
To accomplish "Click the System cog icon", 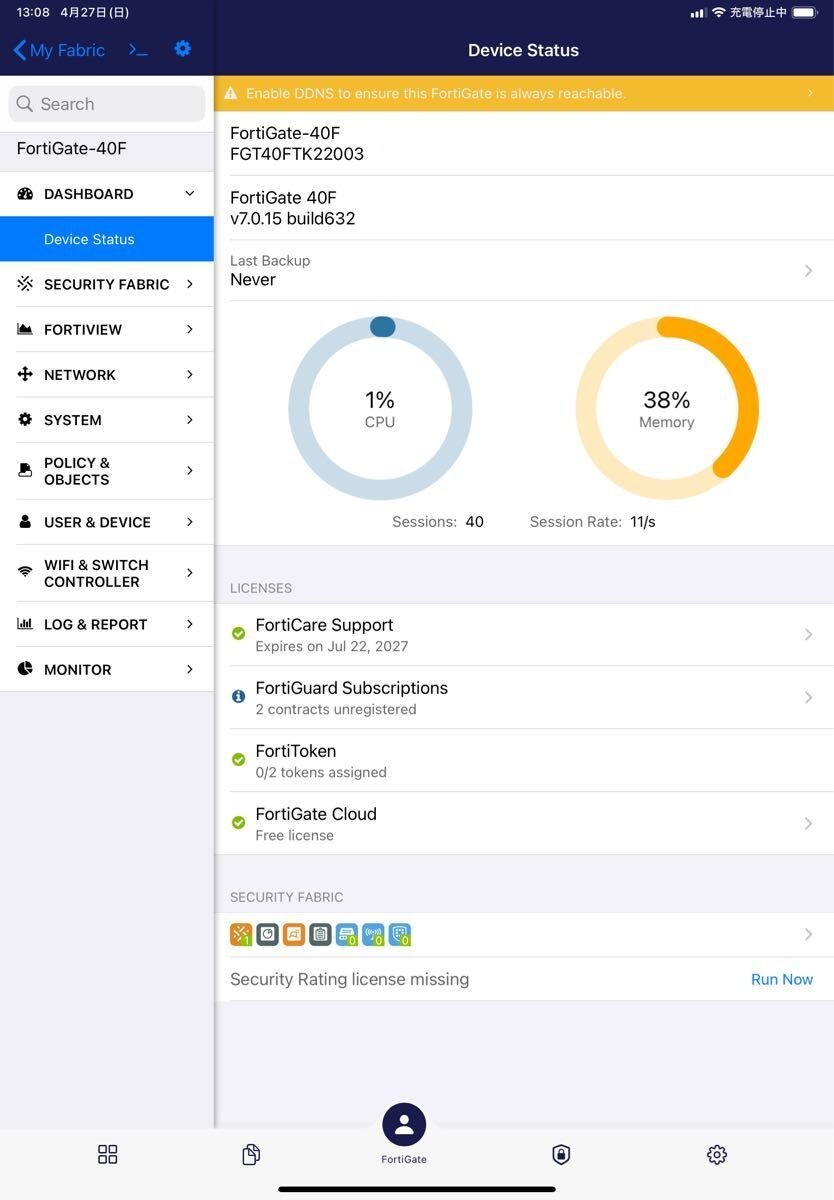I will tap(26, 420).
